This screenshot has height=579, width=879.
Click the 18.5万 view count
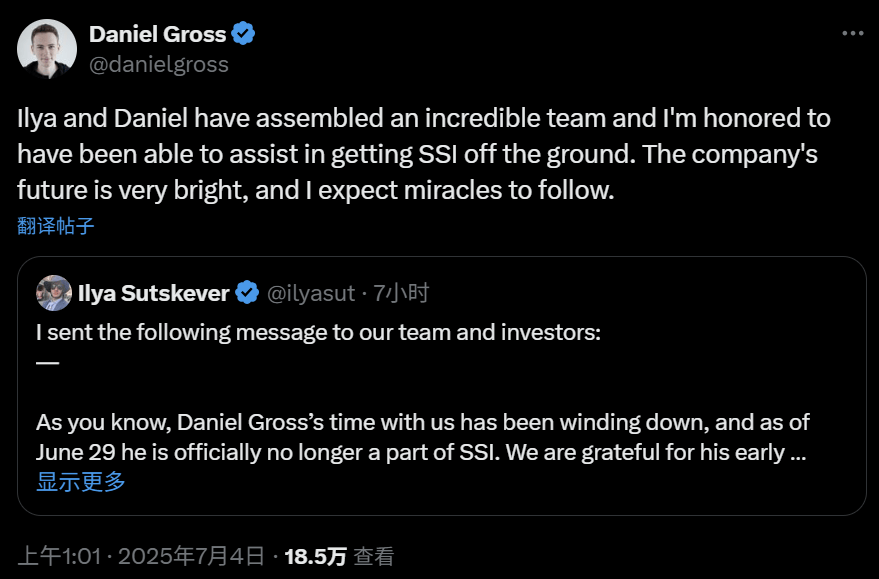(x=316, y=556)
